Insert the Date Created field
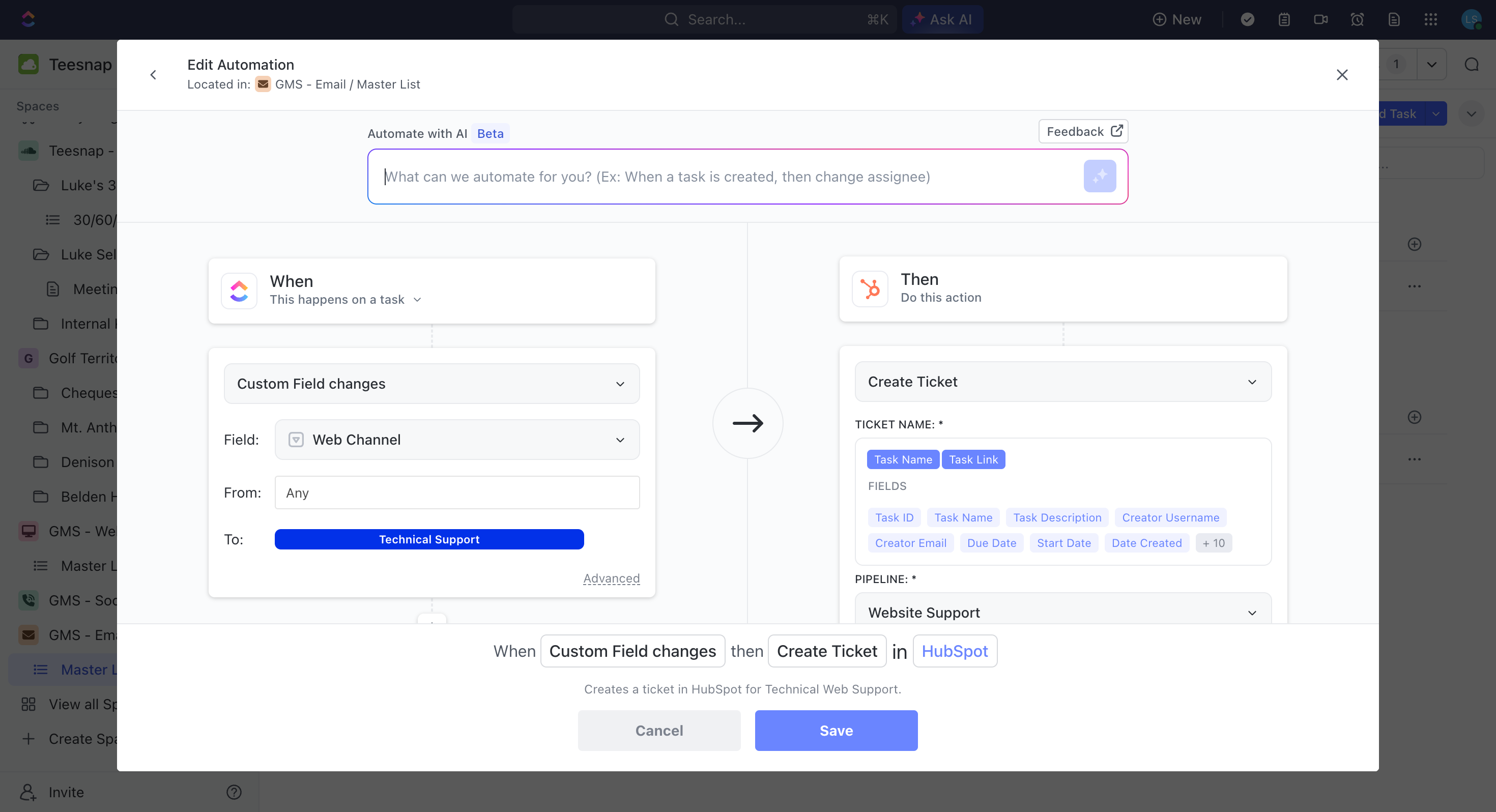This screenshot has width=1496, height=812. (x=1146, y=542)
